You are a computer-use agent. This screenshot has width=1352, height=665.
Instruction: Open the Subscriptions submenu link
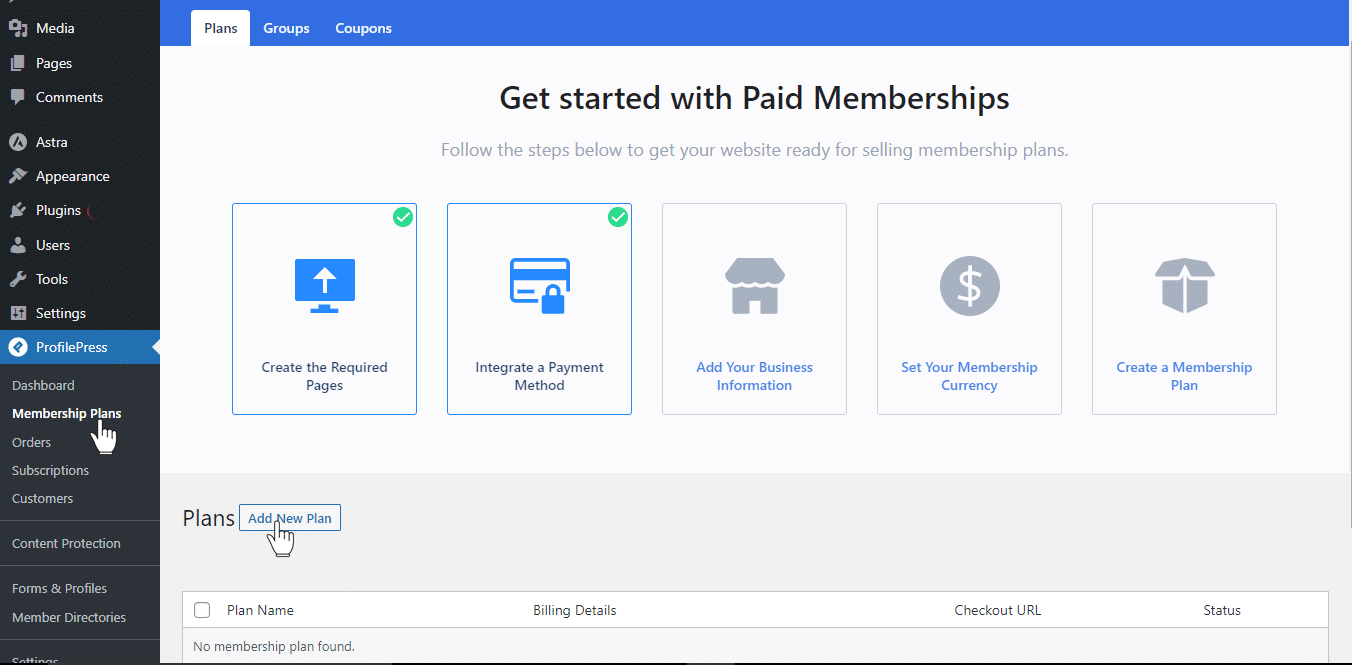(x=50, y=470)
